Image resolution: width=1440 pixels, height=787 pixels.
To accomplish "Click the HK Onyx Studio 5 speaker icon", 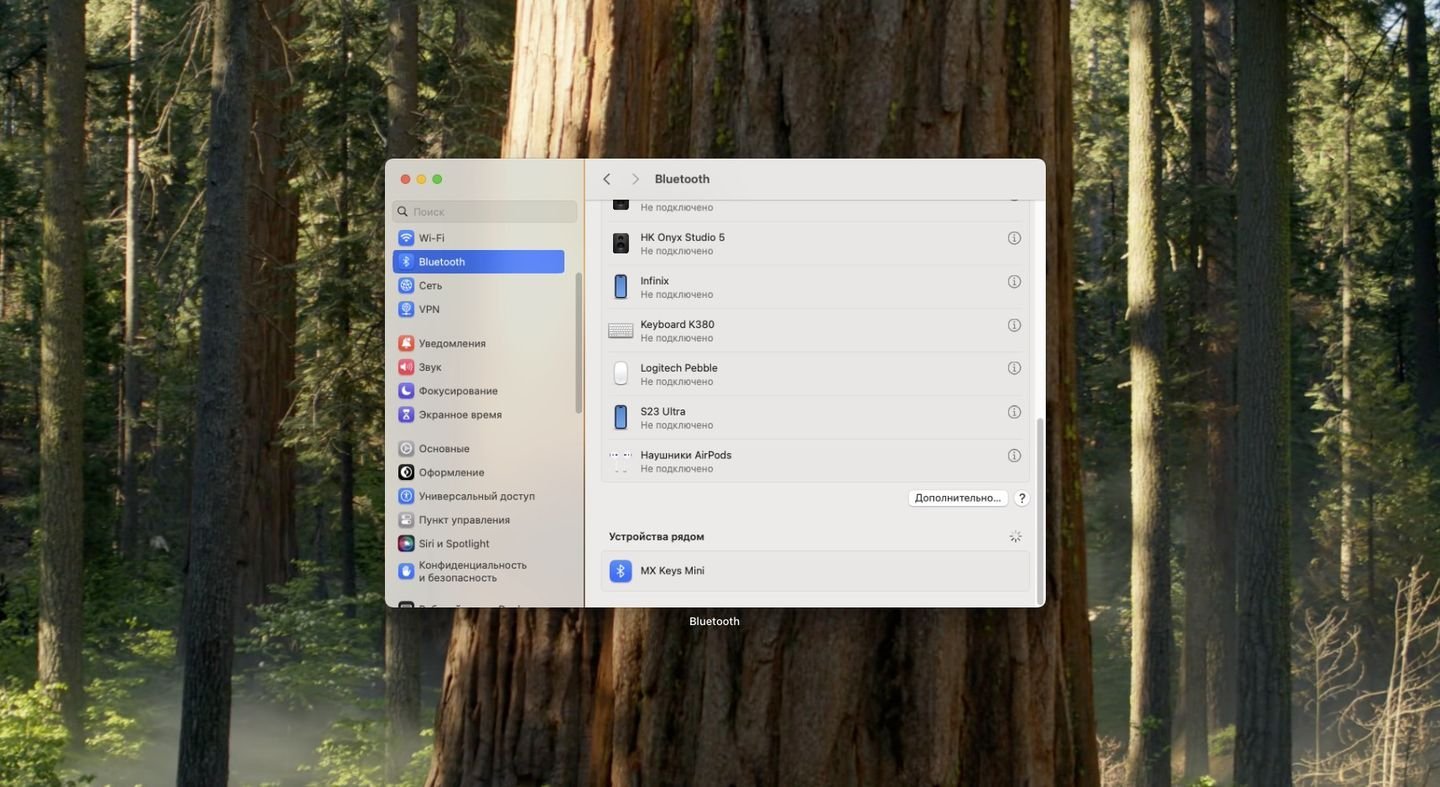I will 621,243.
